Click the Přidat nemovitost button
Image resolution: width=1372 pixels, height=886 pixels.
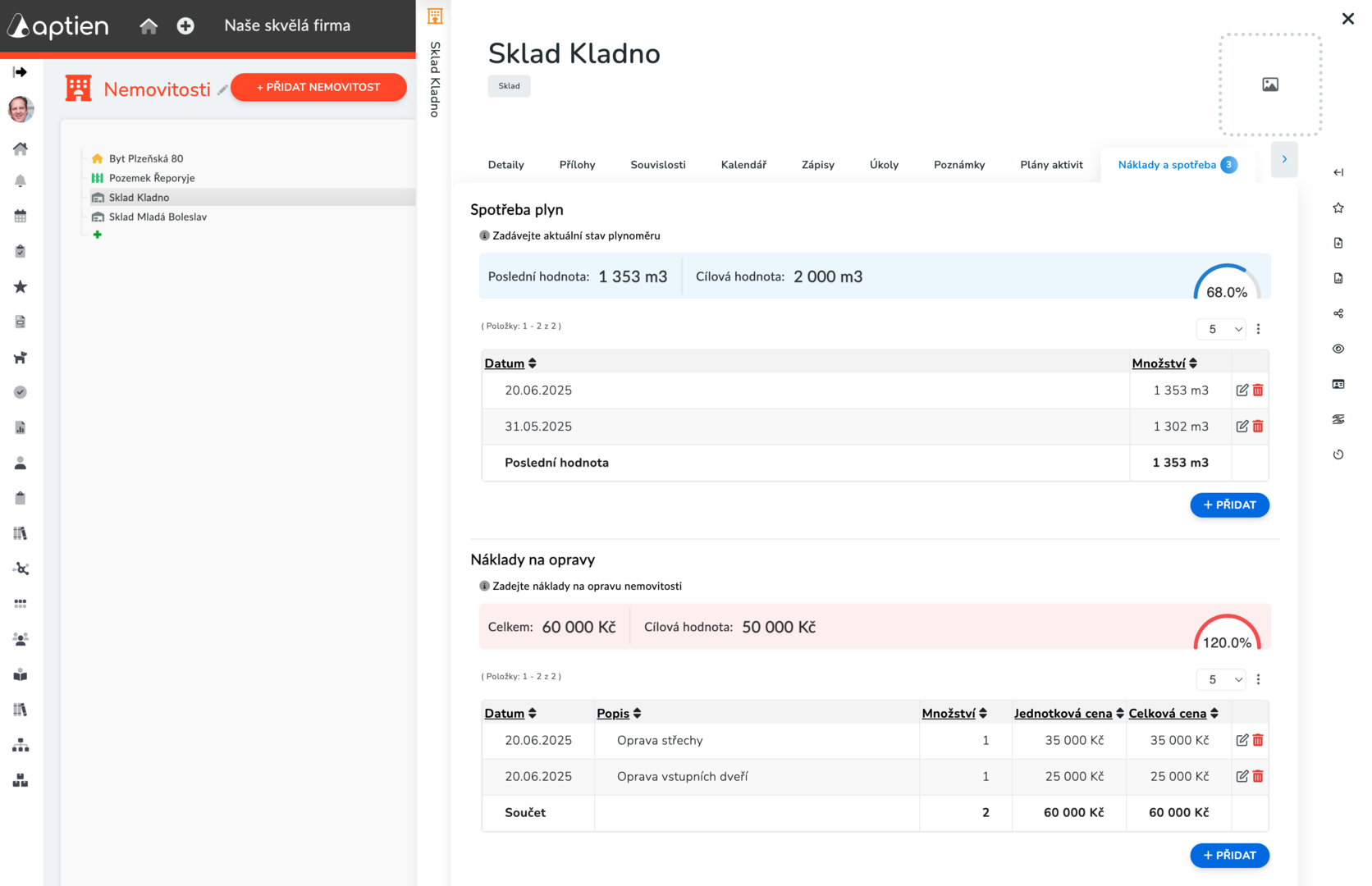(x=318, y=87)
